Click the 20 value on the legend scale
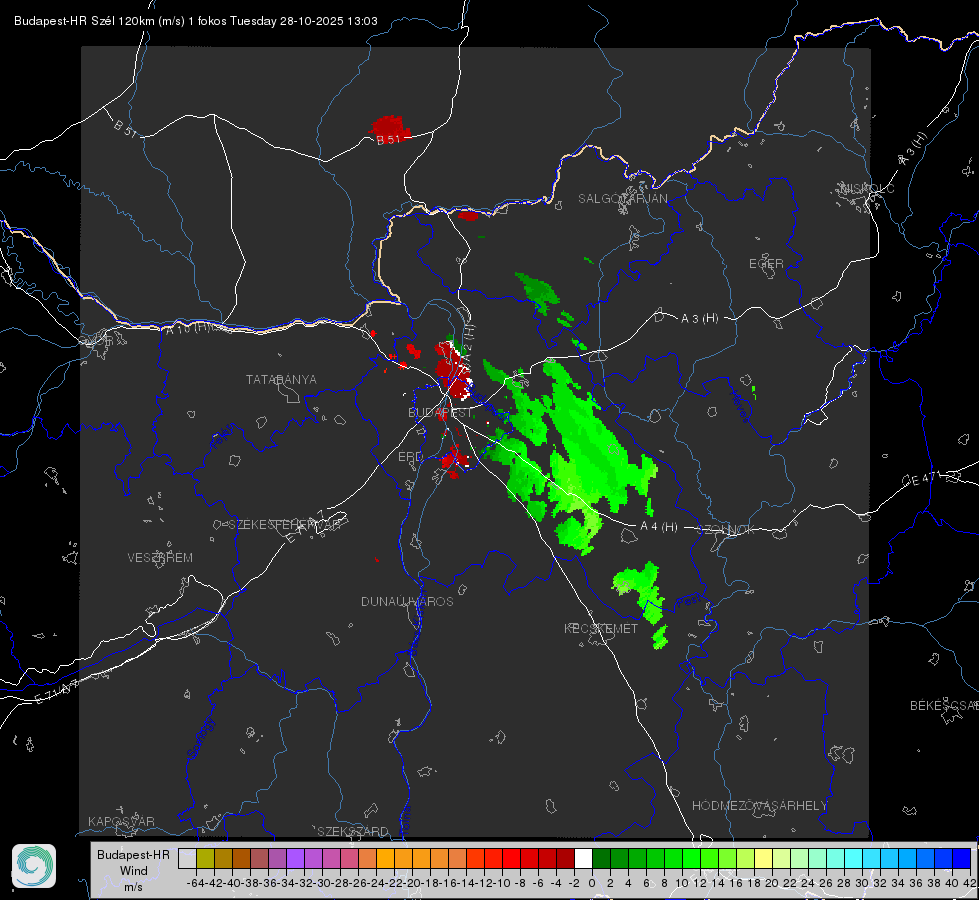Screen dimensions: 979x900 click(772, 883)
